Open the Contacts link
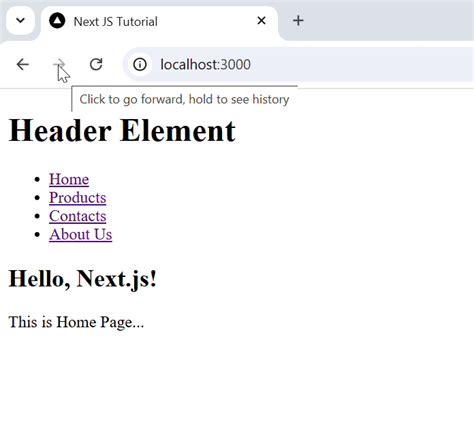Viewport: 474px width, 445px height. 78,216
